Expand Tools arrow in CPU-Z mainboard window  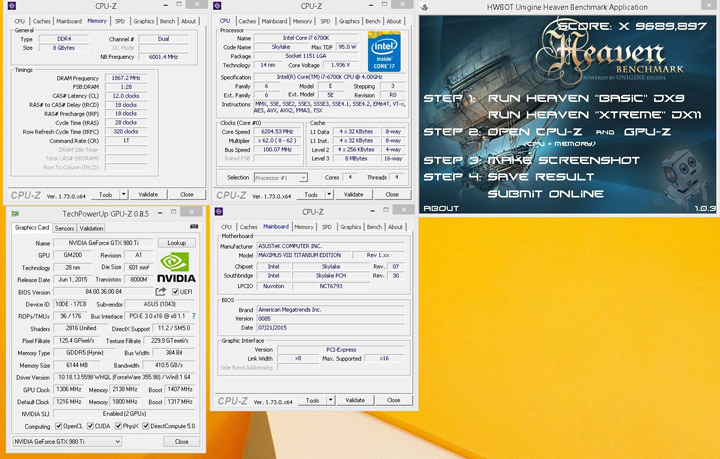click(330, 400)
